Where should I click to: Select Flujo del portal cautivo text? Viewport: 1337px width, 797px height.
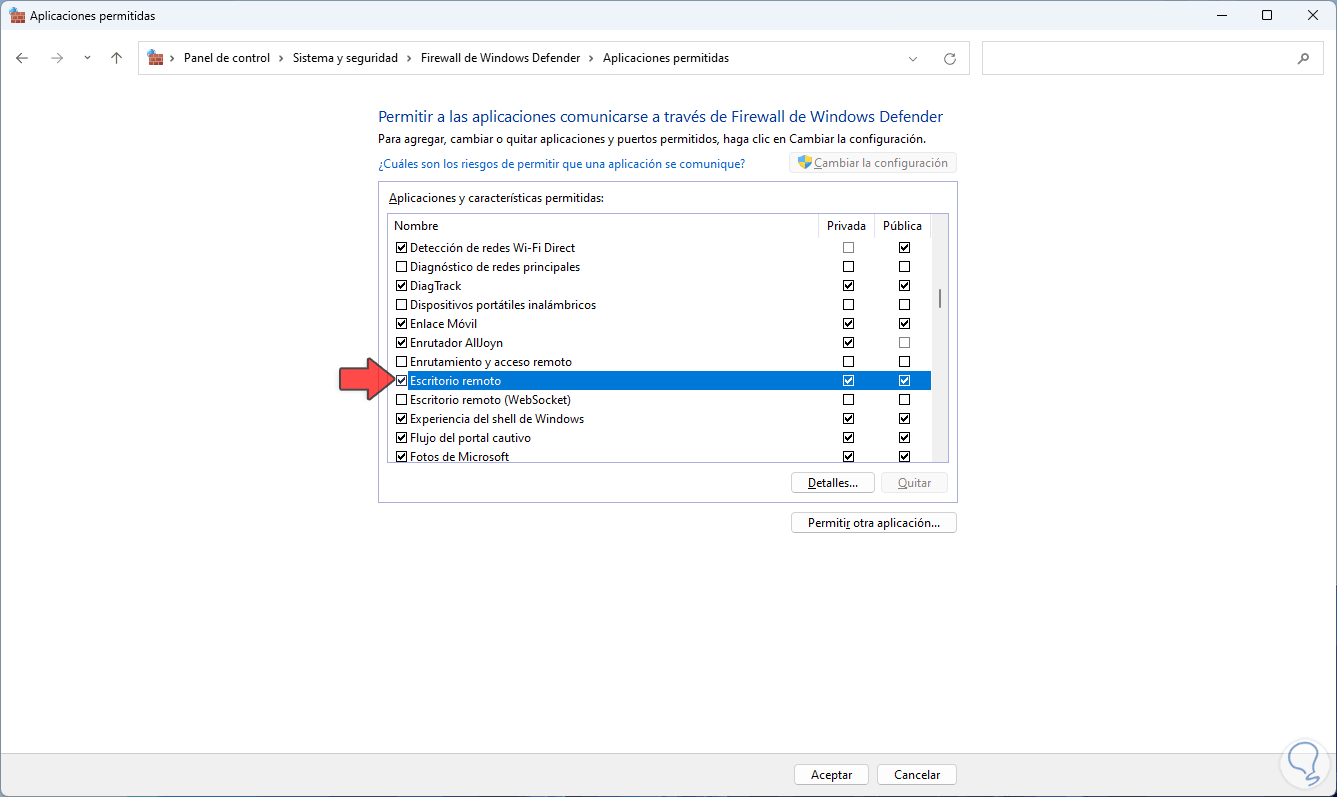[x=471, y=438]
